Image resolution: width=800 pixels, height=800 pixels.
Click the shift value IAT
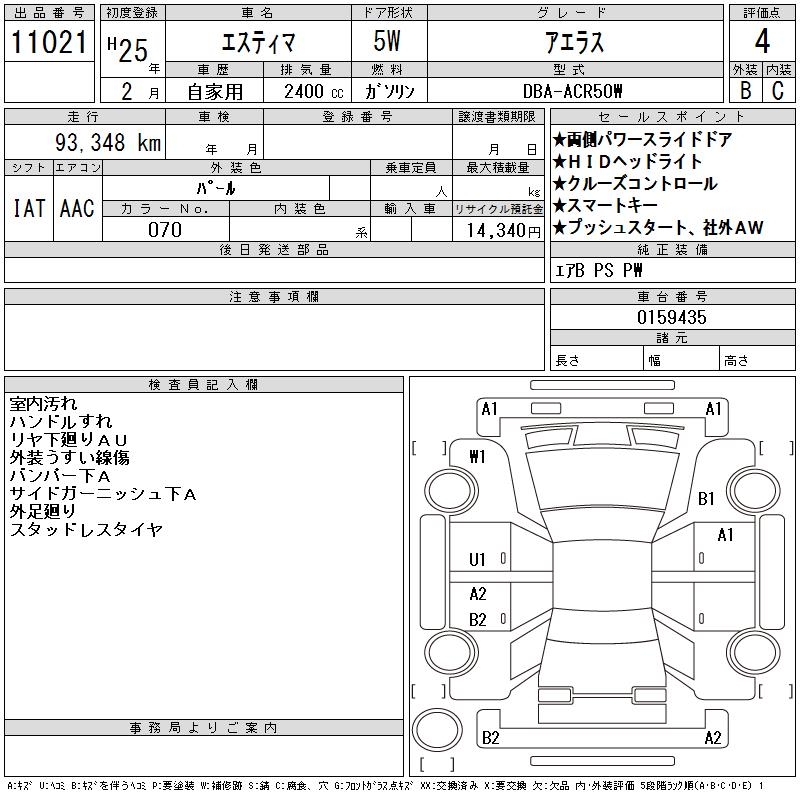pos(29,208)
